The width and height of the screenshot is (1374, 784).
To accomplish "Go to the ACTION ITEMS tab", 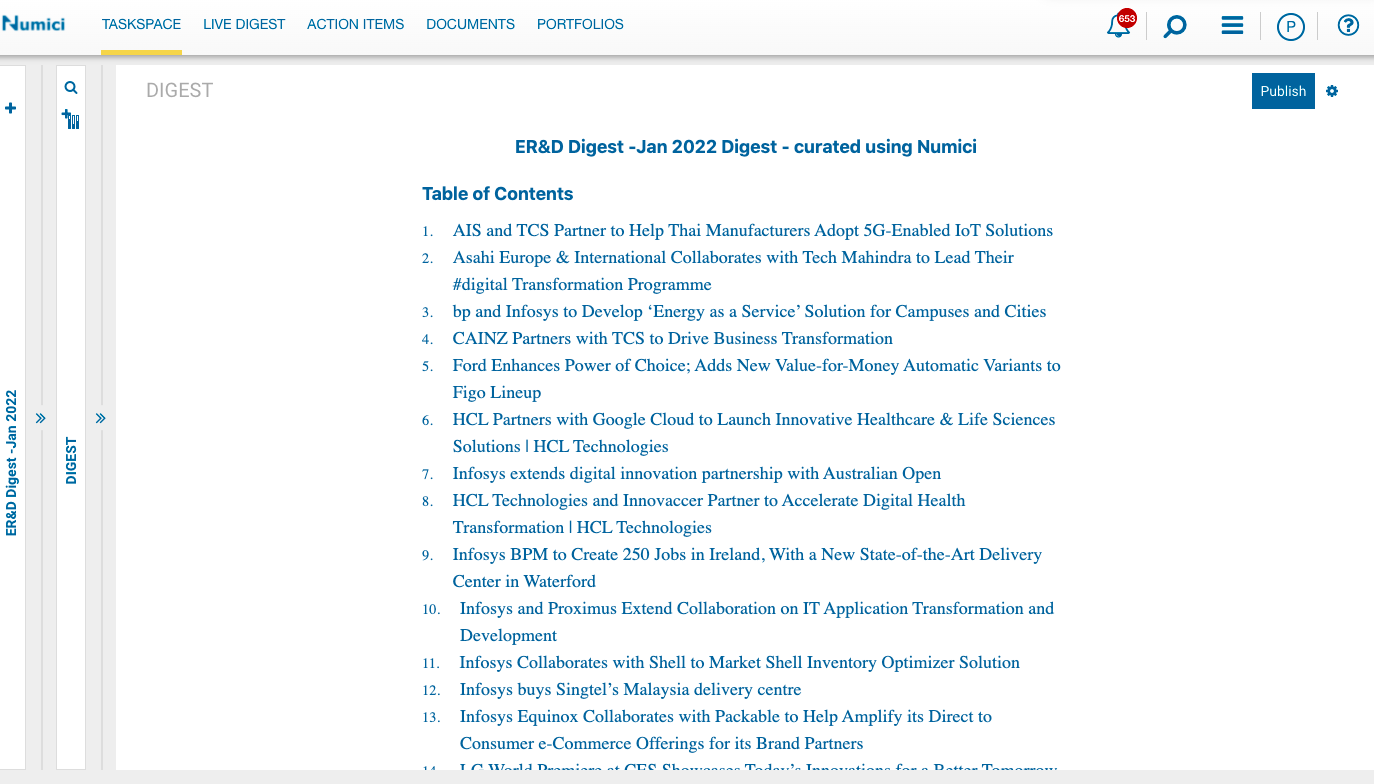I will point(356,24).
